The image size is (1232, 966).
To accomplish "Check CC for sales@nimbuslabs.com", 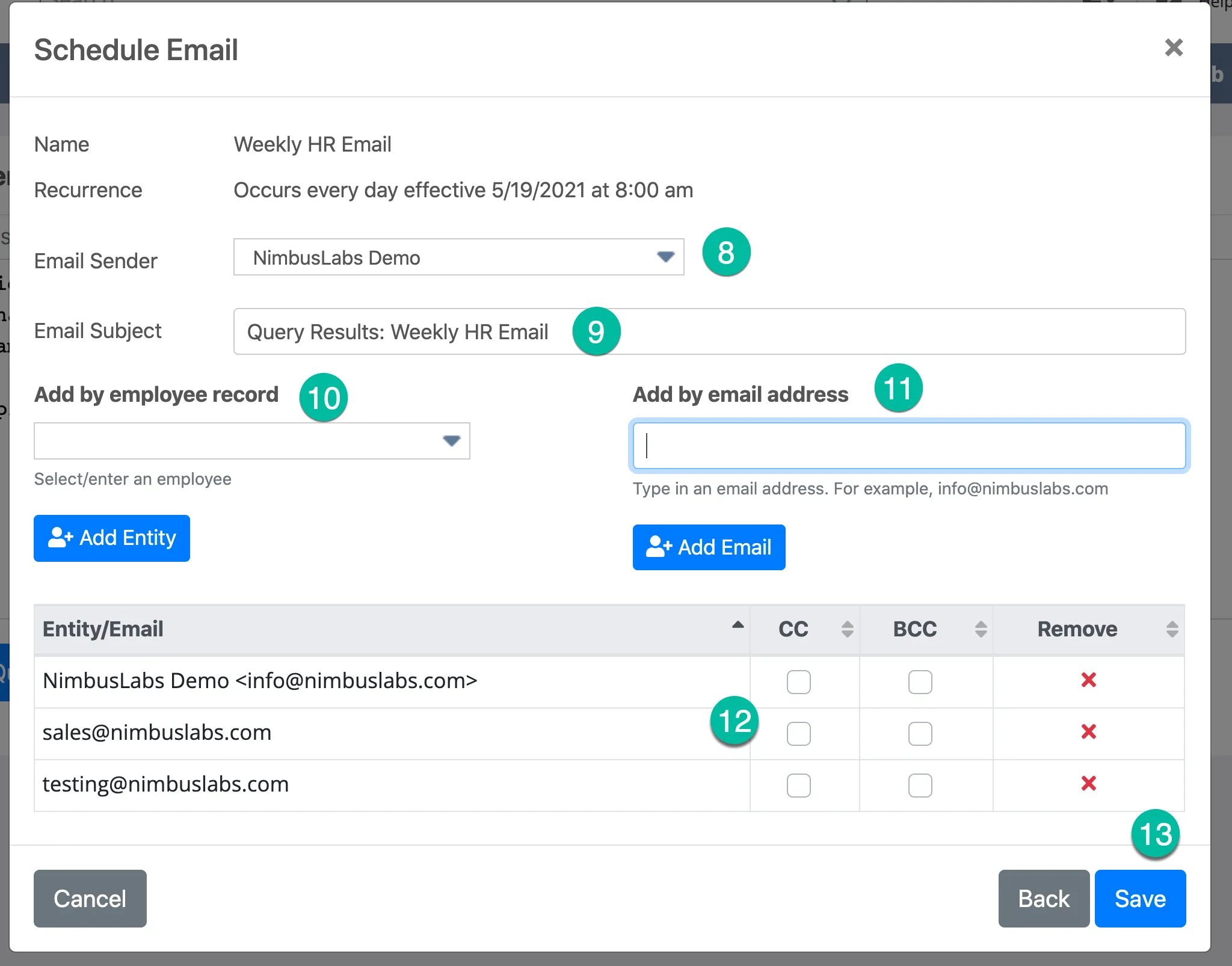I will (799, 734).
